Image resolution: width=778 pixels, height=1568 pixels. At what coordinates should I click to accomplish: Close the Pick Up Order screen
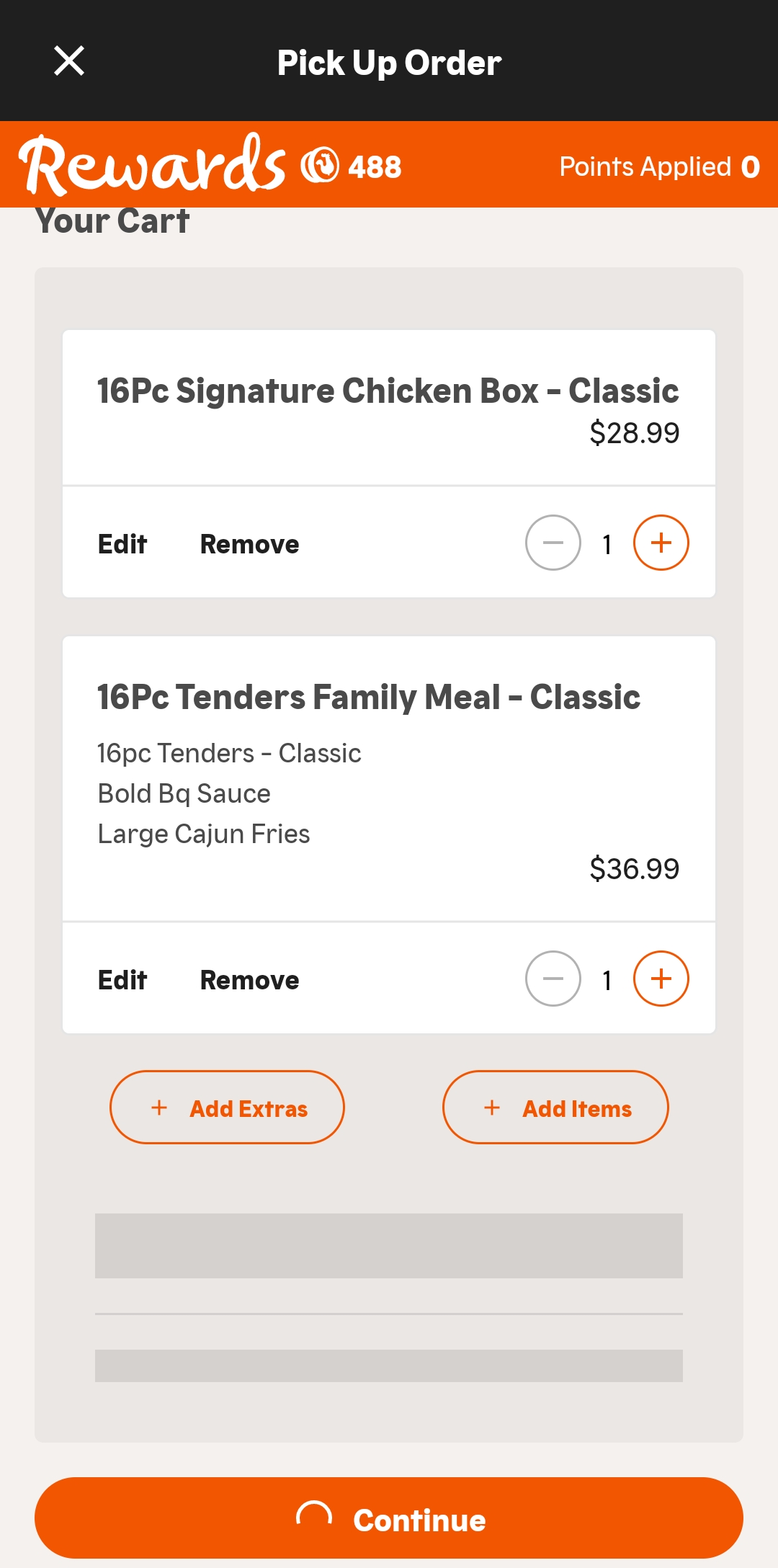click(x=69, y=61)
